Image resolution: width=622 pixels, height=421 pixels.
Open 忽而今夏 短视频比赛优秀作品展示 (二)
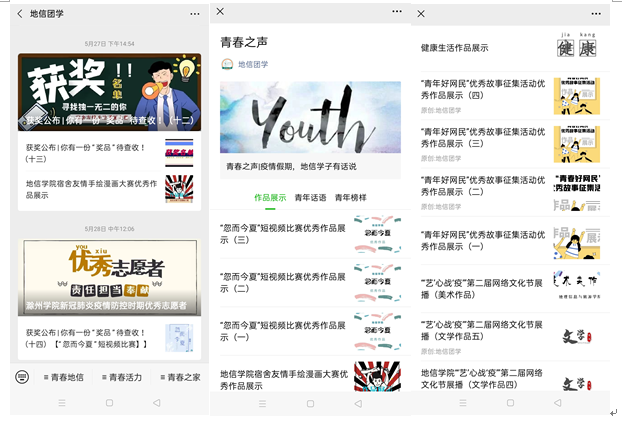[310, 283]
